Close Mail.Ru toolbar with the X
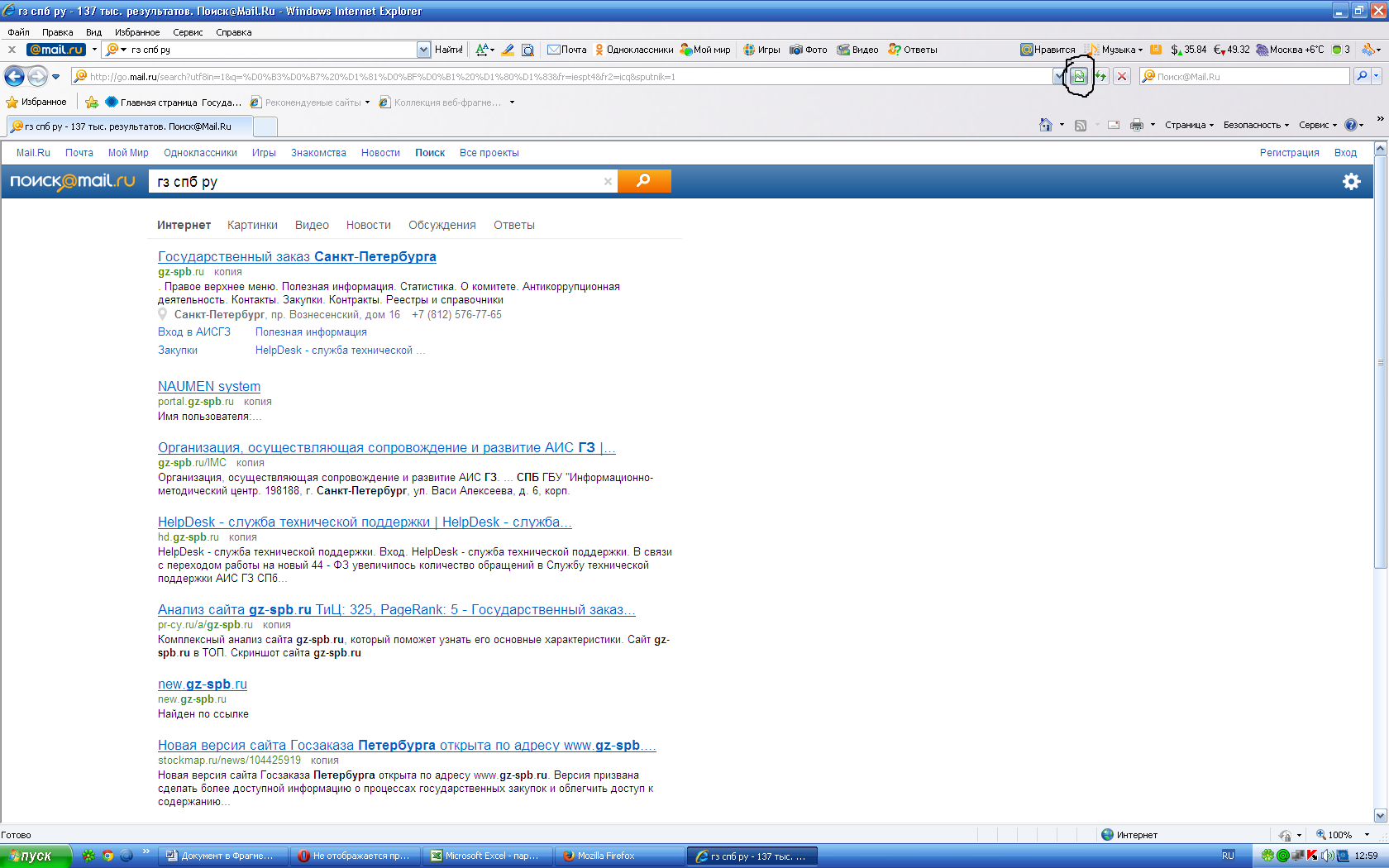Image resolution: width=1389 pixels, height=868 pixels. [12, 50]
